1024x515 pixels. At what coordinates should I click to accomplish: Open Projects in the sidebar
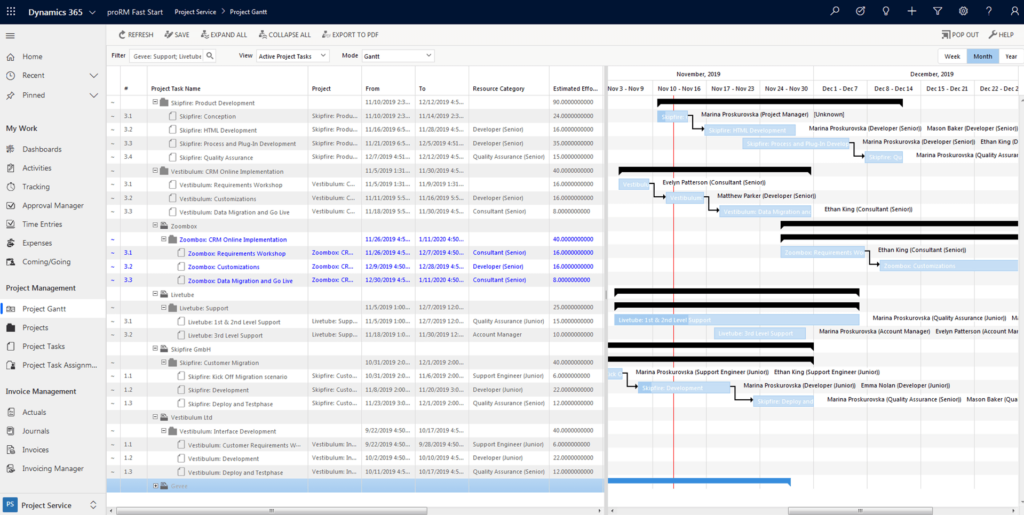(x=35, y=327)
